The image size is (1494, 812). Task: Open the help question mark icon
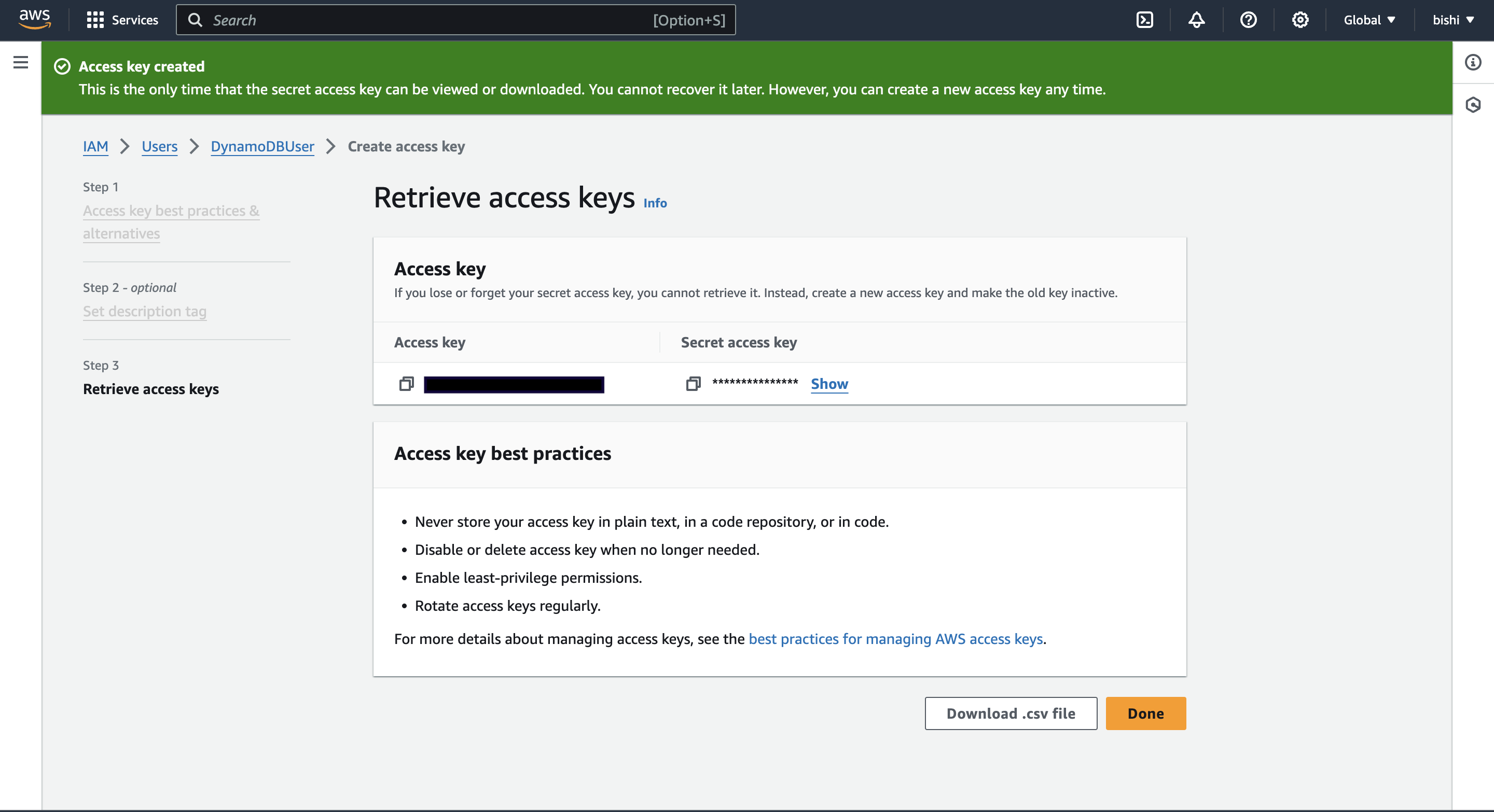coord(1248,20)
